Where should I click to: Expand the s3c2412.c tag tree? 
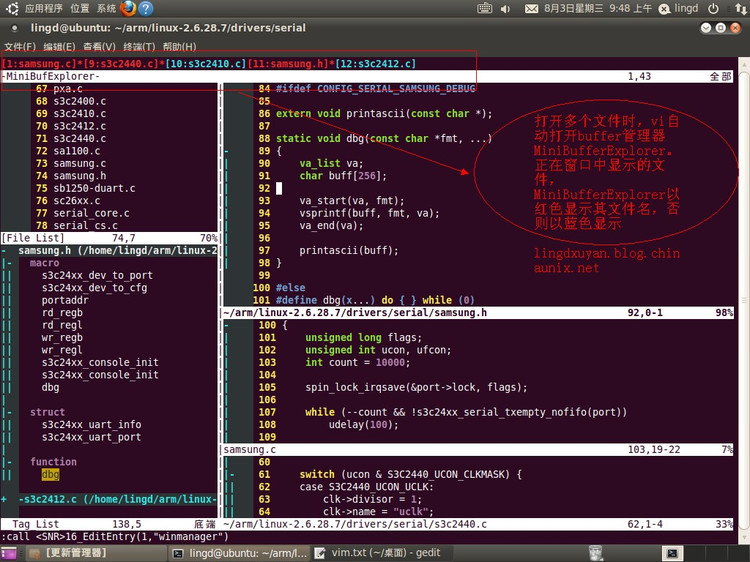[x=4, y=499]
